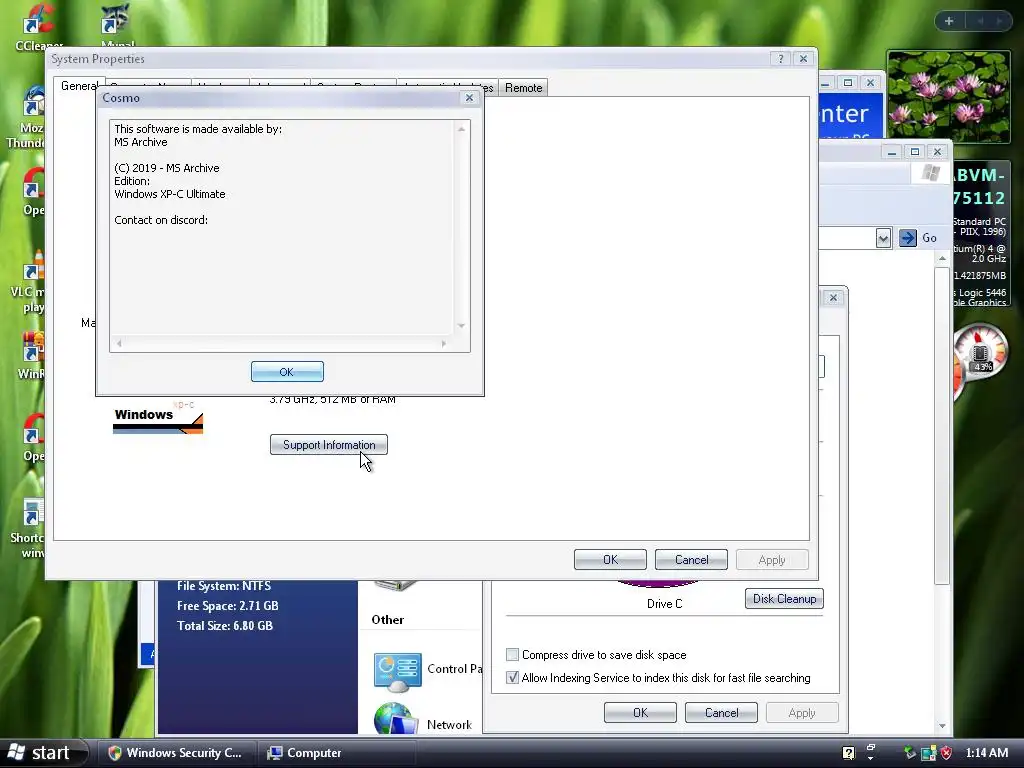
Task: Select the General tab
Action: (79, 86)
